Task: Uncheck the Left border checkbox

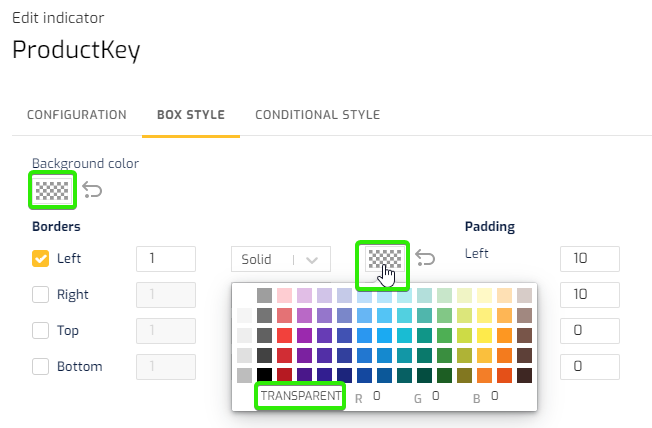Action: point(40,258)
